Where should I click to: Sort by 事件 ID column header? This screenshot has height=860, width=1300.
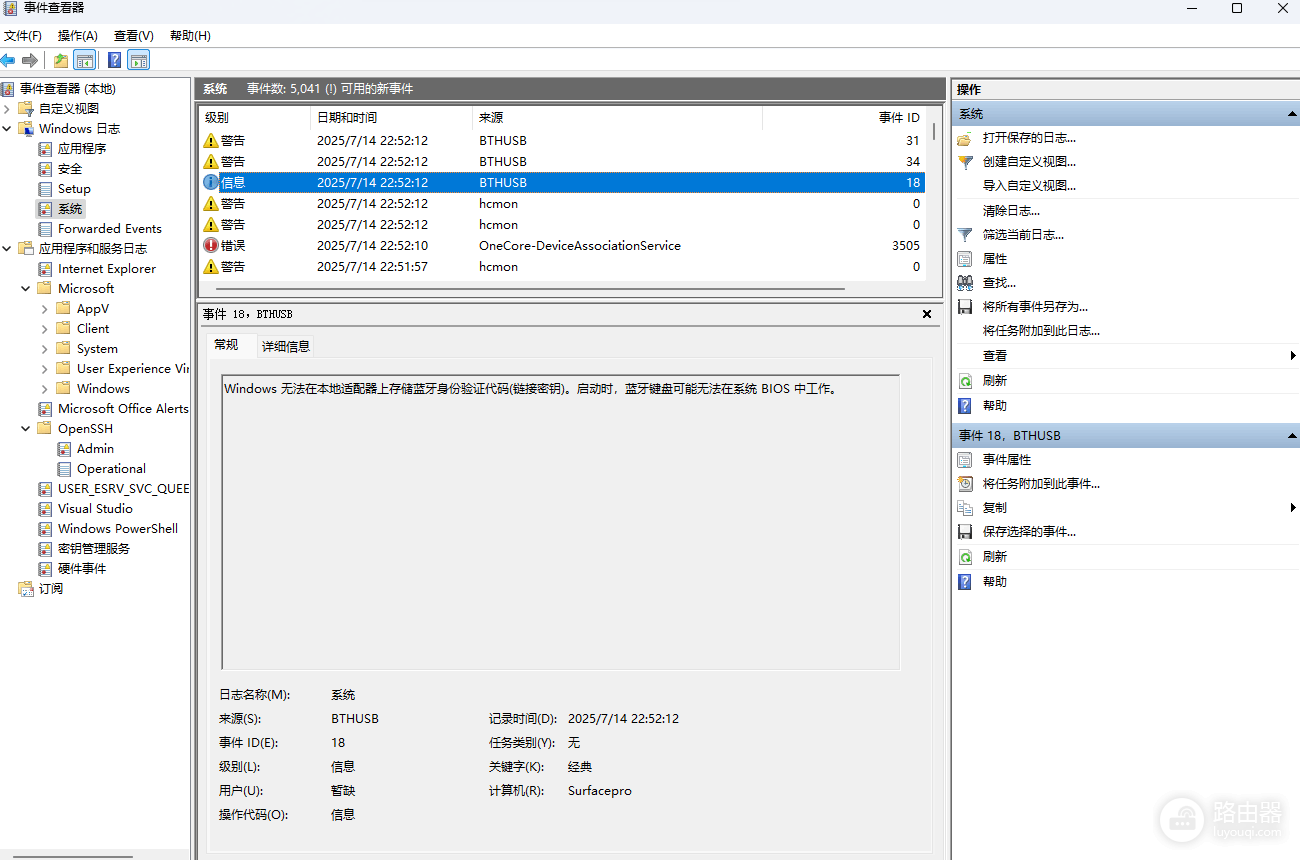click(843, 118)
